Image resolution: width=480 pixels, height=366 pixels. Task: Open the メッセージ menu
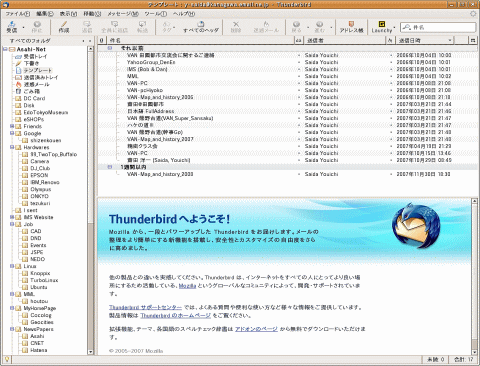coord(123,14)
